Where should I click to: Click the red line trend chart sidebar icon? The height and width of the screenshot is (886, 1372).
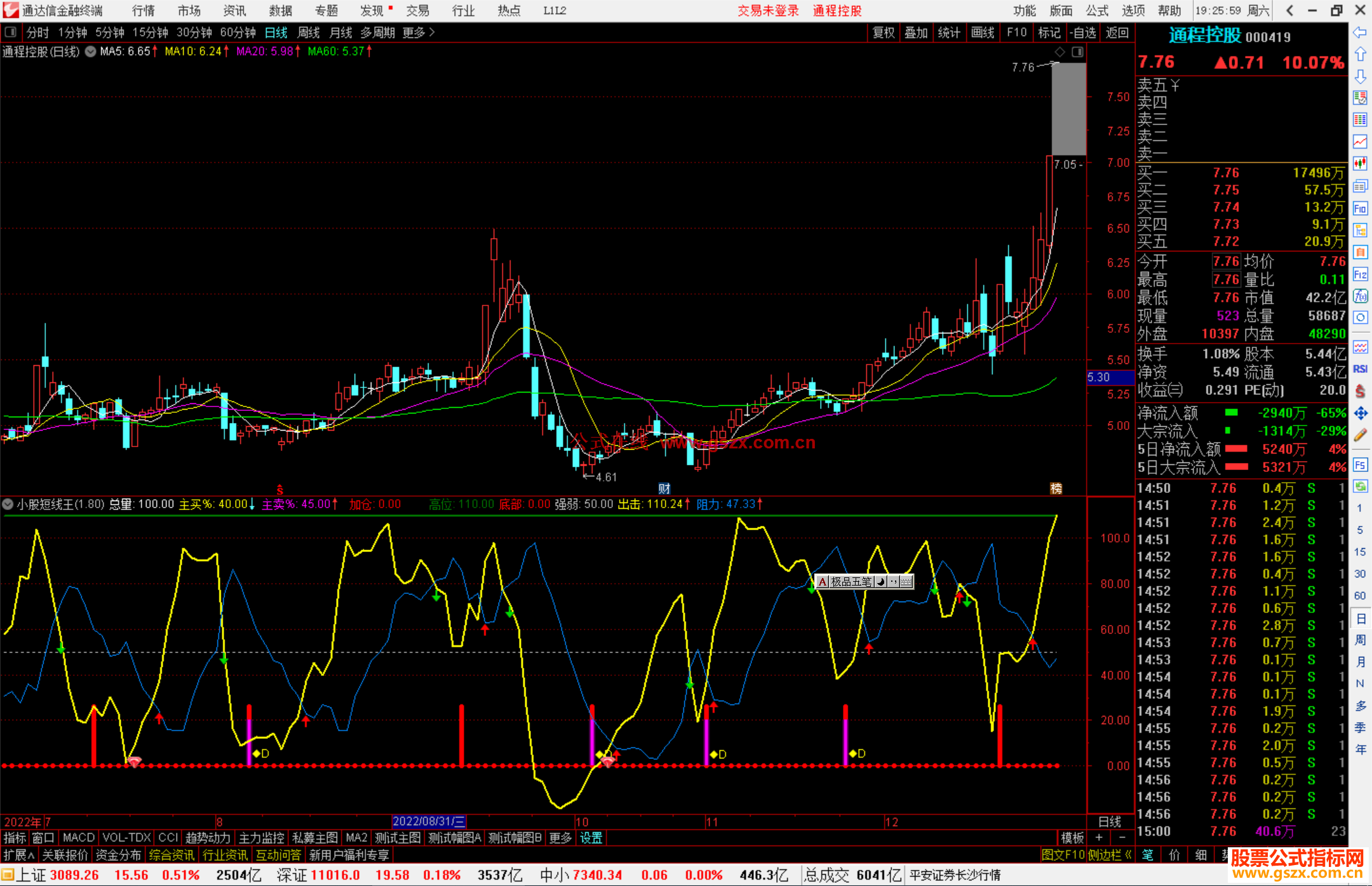(x=1360, y=142)
